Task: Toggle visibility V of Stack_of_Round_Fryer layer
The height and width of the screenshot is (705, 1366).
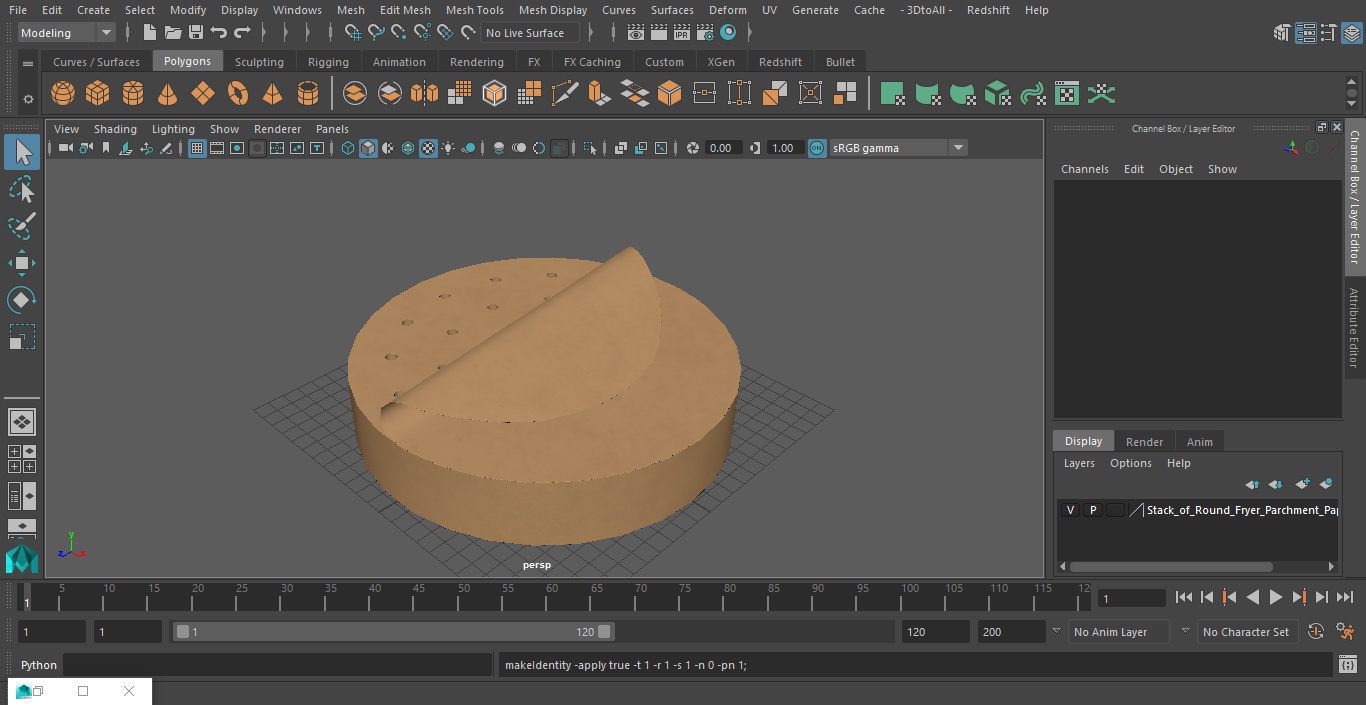Action: coord(1070,510)
